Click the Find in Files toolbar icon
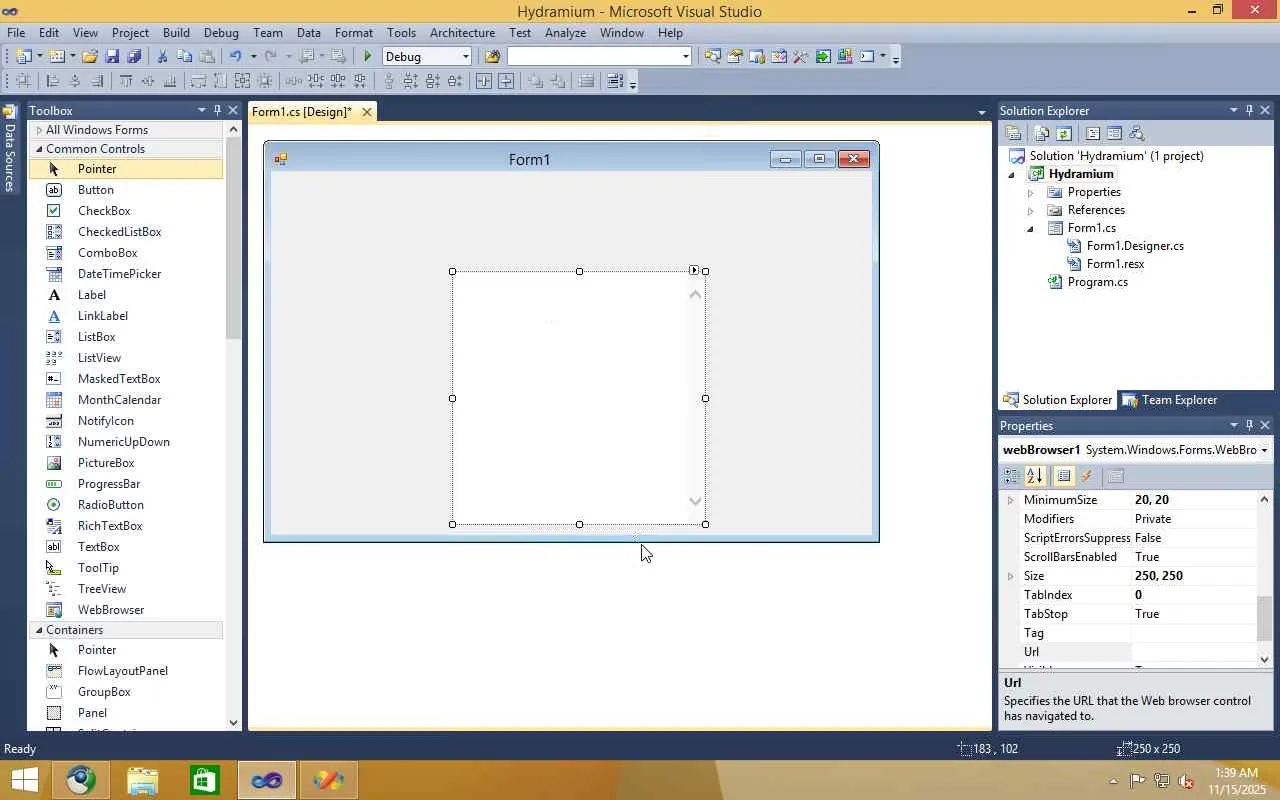The height and width of the screenshot is (800, 1280). click(492, 56)
